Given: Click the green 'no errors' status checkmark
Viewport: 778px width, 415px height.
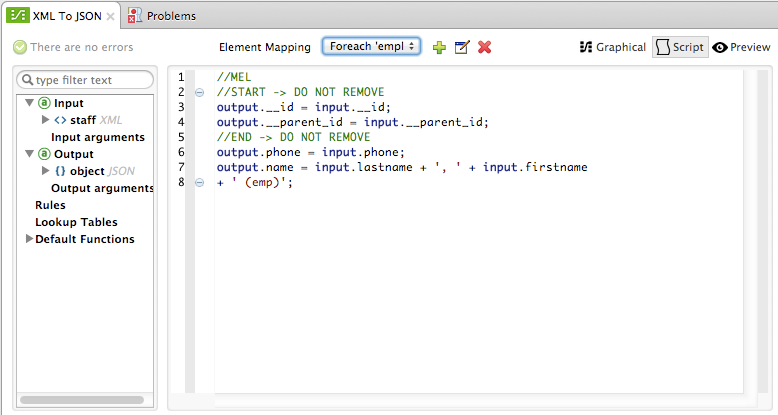Looking at the screenshot, I should coord(19,47).
